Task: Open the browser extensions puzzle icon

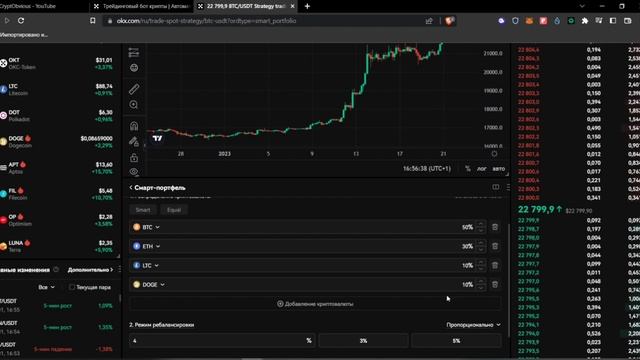Action: [585, 21]
